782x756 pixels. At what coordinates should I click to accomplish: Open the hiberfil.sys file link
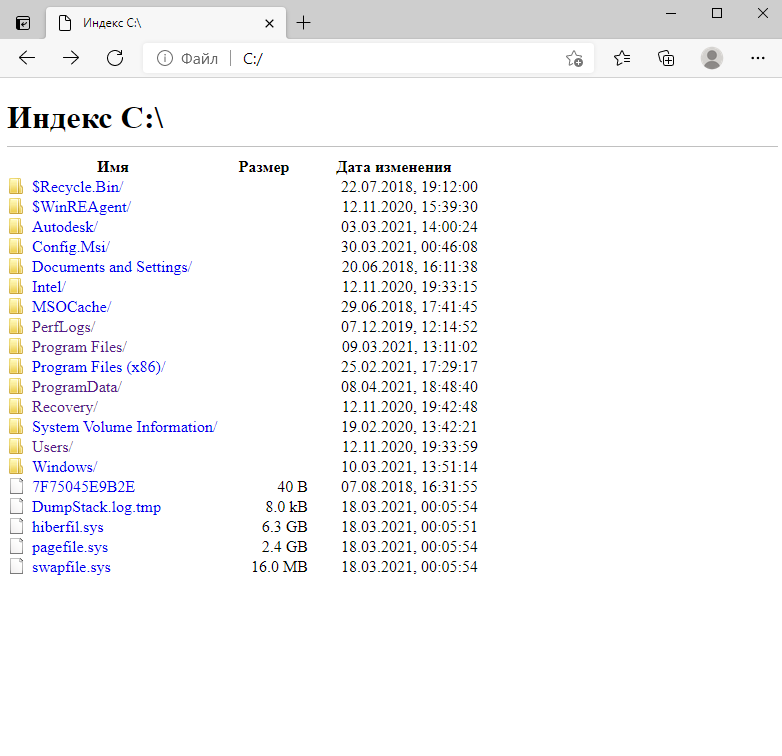[x=67, y=527]
